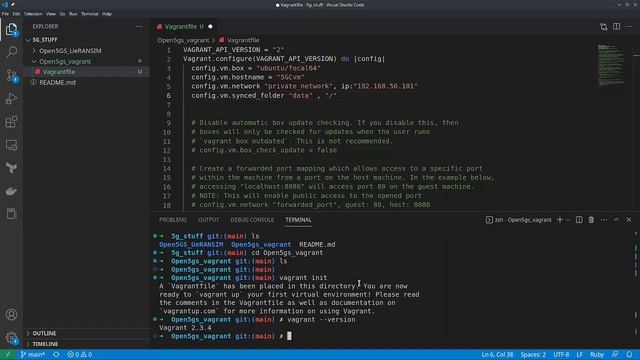This screenshot has width=640, height=360.
Task: Maximize the panel with the up chevron
Action: [616, 220]
